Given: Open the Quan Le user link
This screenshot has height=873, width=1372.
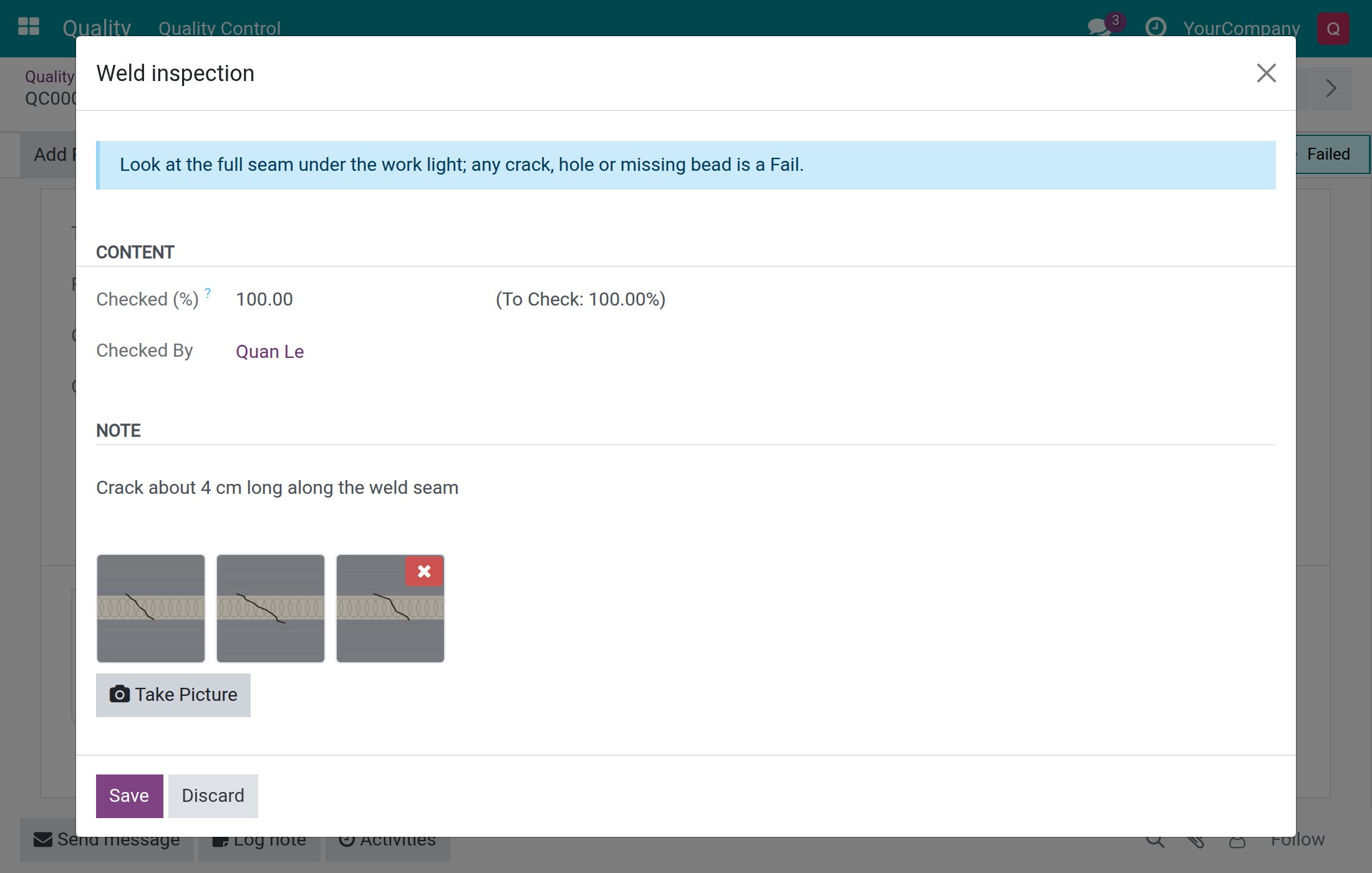Looking at the screenshot, I should click(x=269, y=352).
